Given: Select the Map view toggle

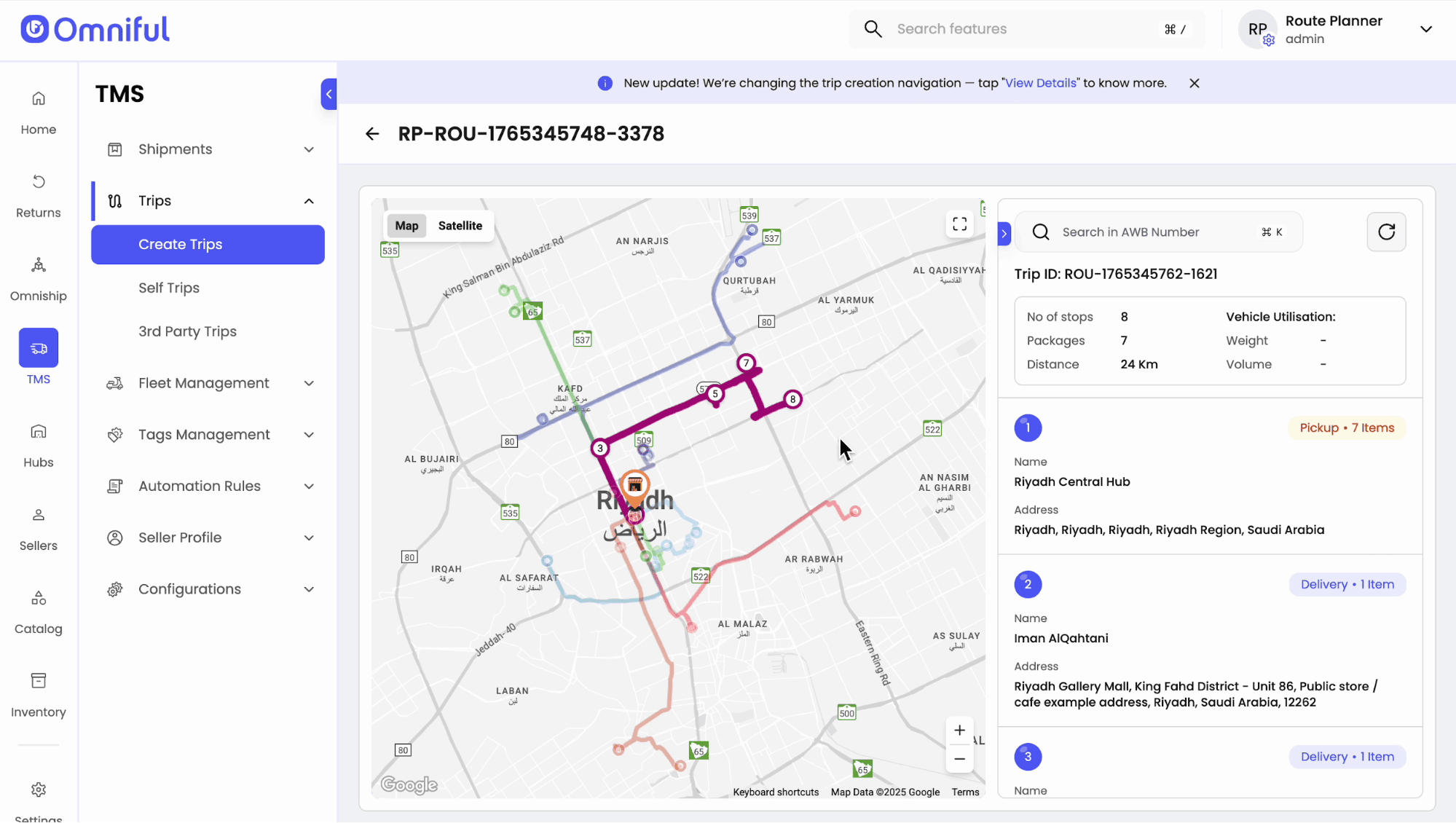Looking at the screenshot, I should [x=406, y=226].
